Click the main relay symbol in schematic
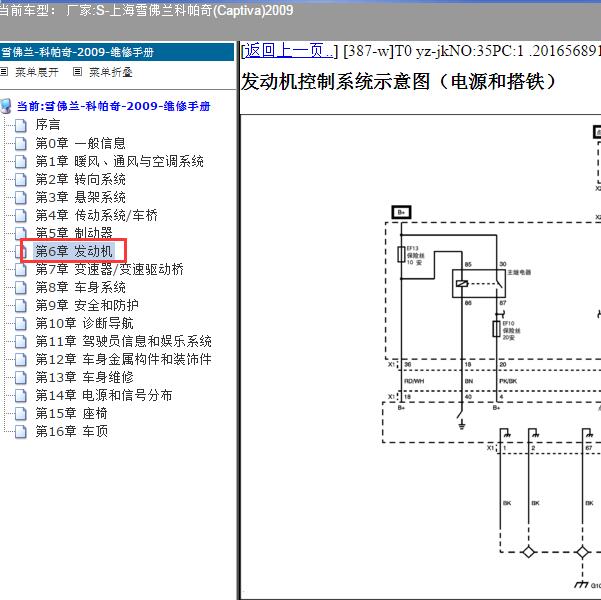 pos(479,284)
